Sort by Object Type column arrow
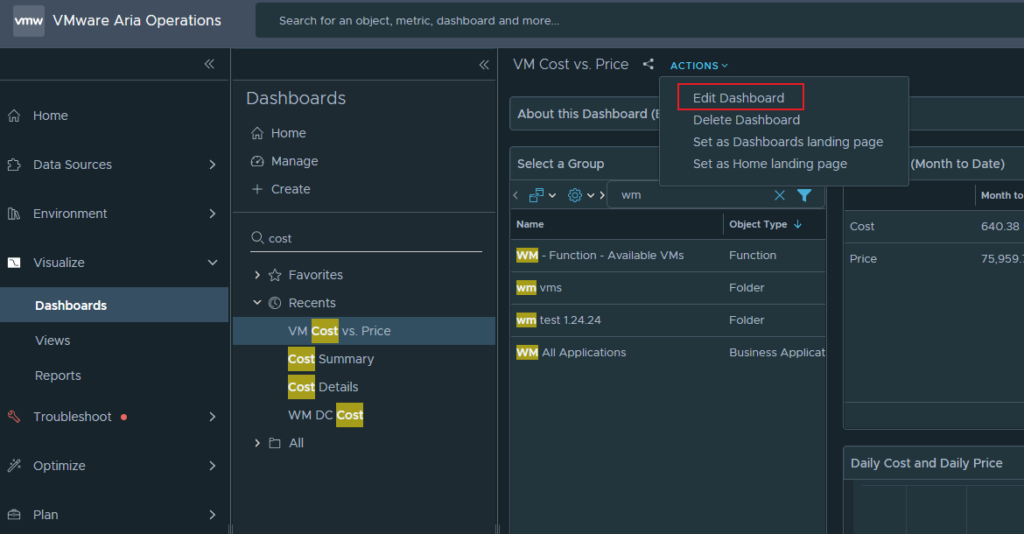1024x534 pixels. [x=798, y=224]
